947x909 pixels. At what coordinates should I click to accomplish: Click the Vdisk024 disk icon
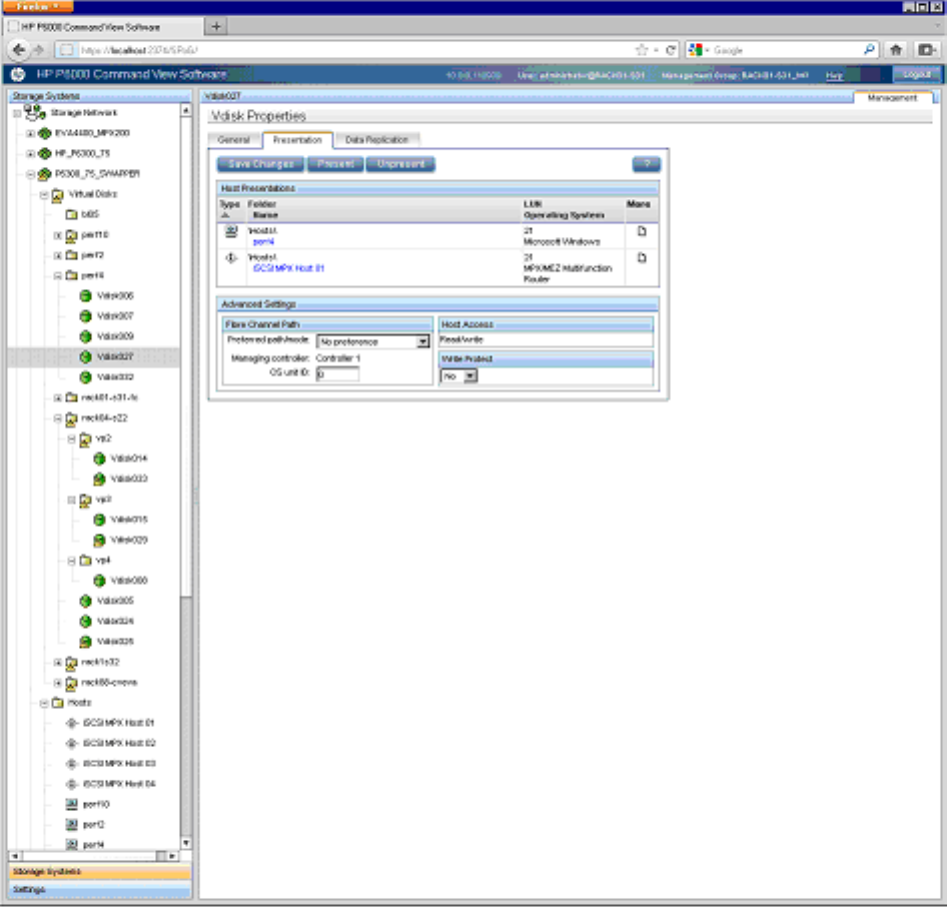pos(86,622)
